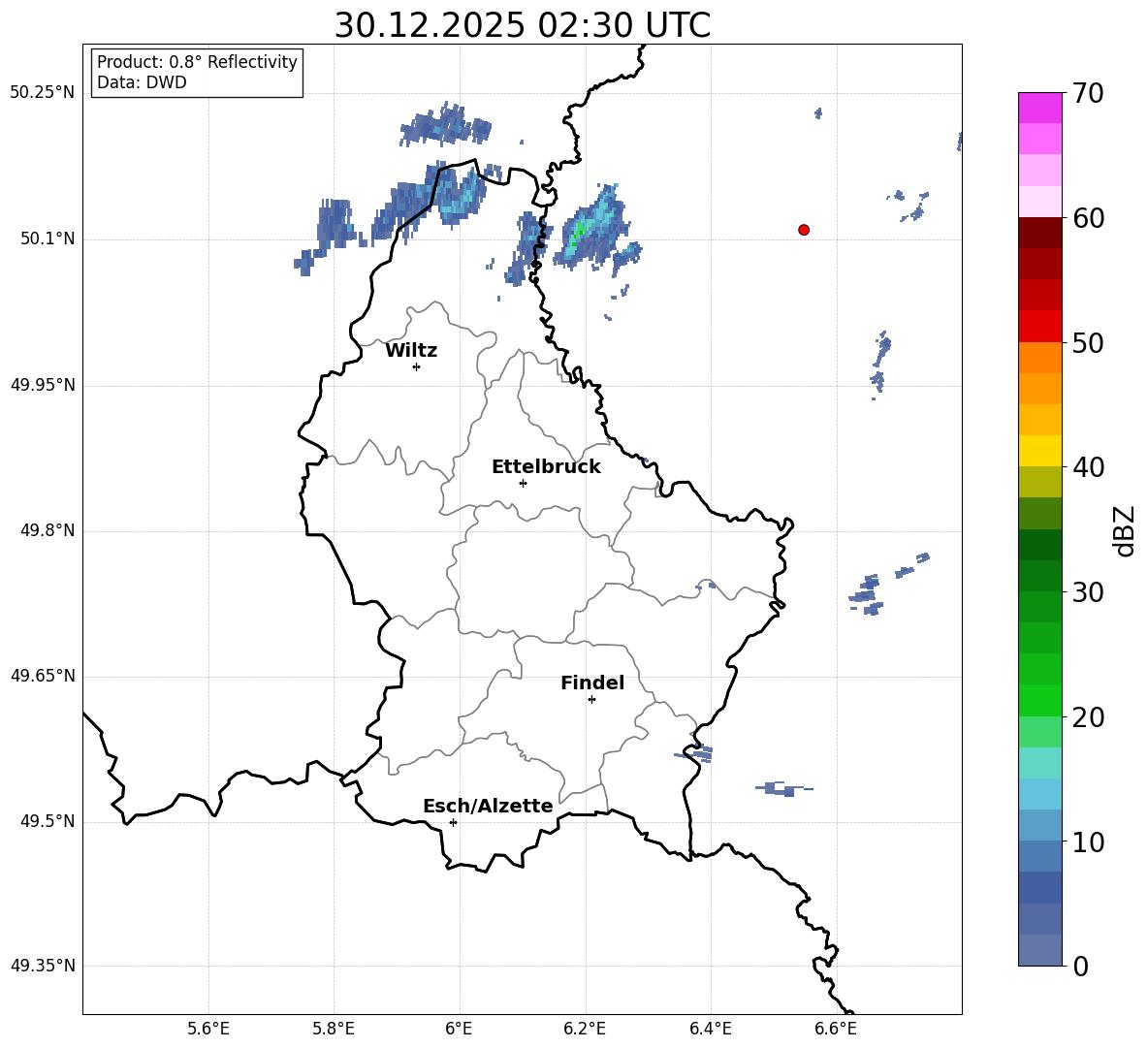
Task: Click the 40 tick on the colorbar
Action: point(1089,467)
